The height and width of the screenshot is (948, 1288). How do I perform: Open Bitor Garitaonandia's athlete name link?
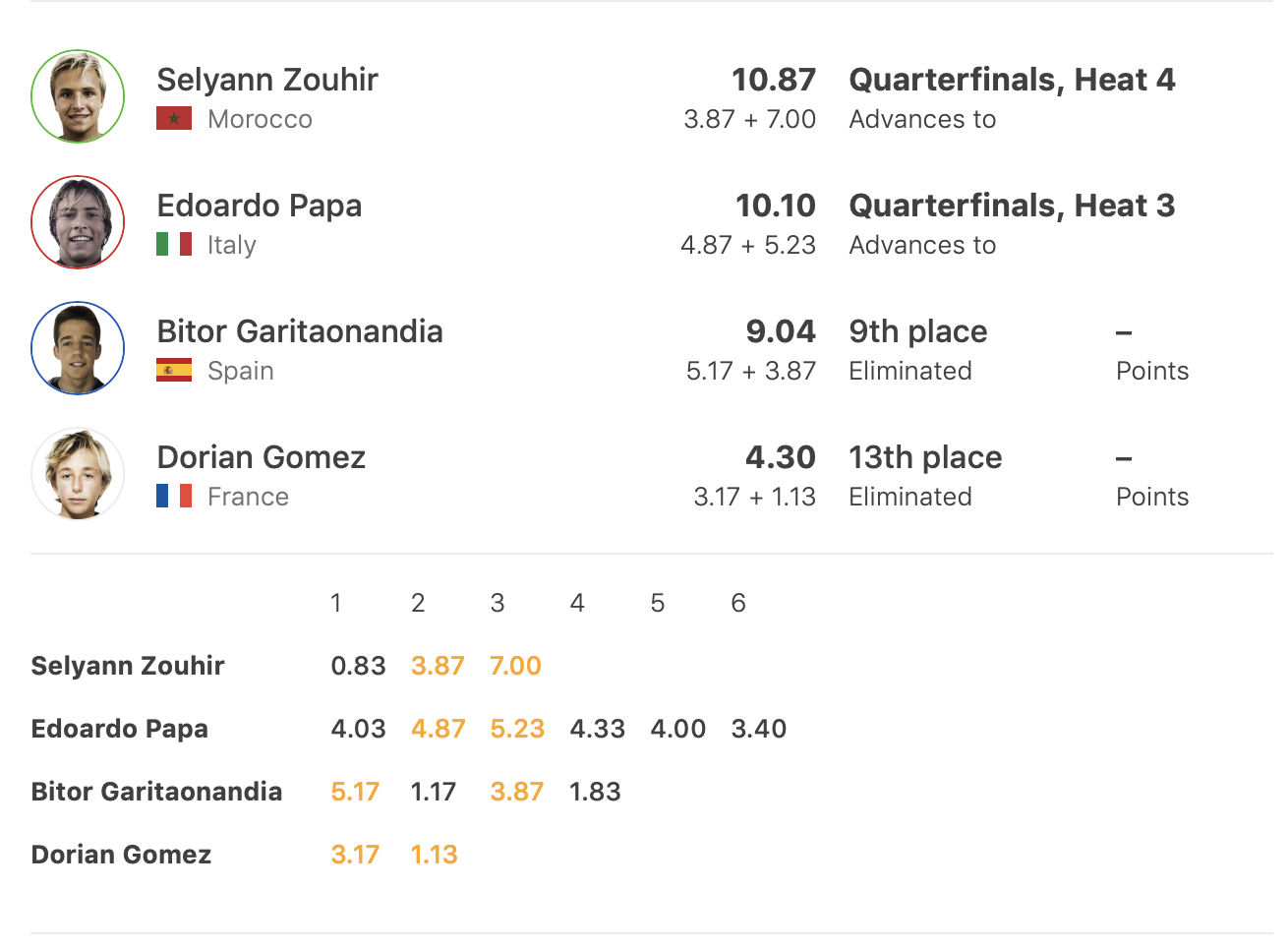coord(300,331)
